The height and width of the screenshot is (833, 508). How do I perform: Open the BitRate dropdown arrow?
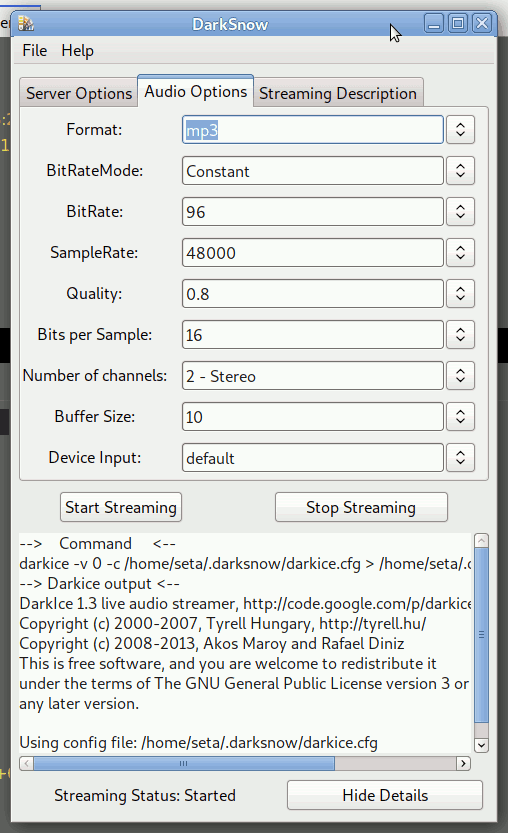point(460,211)
